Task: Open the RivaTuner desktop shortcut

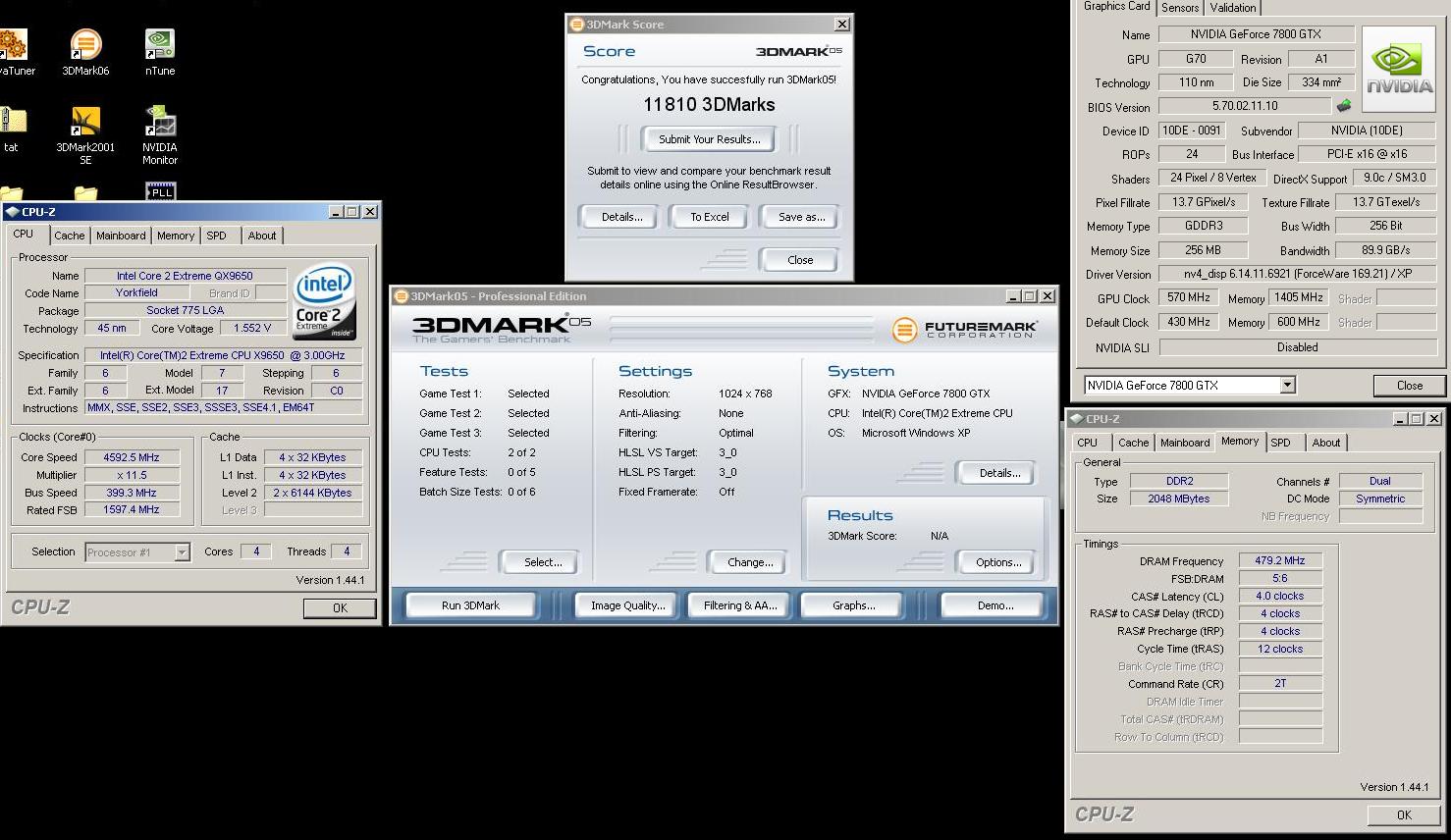Action: click(x=14, y=52)
